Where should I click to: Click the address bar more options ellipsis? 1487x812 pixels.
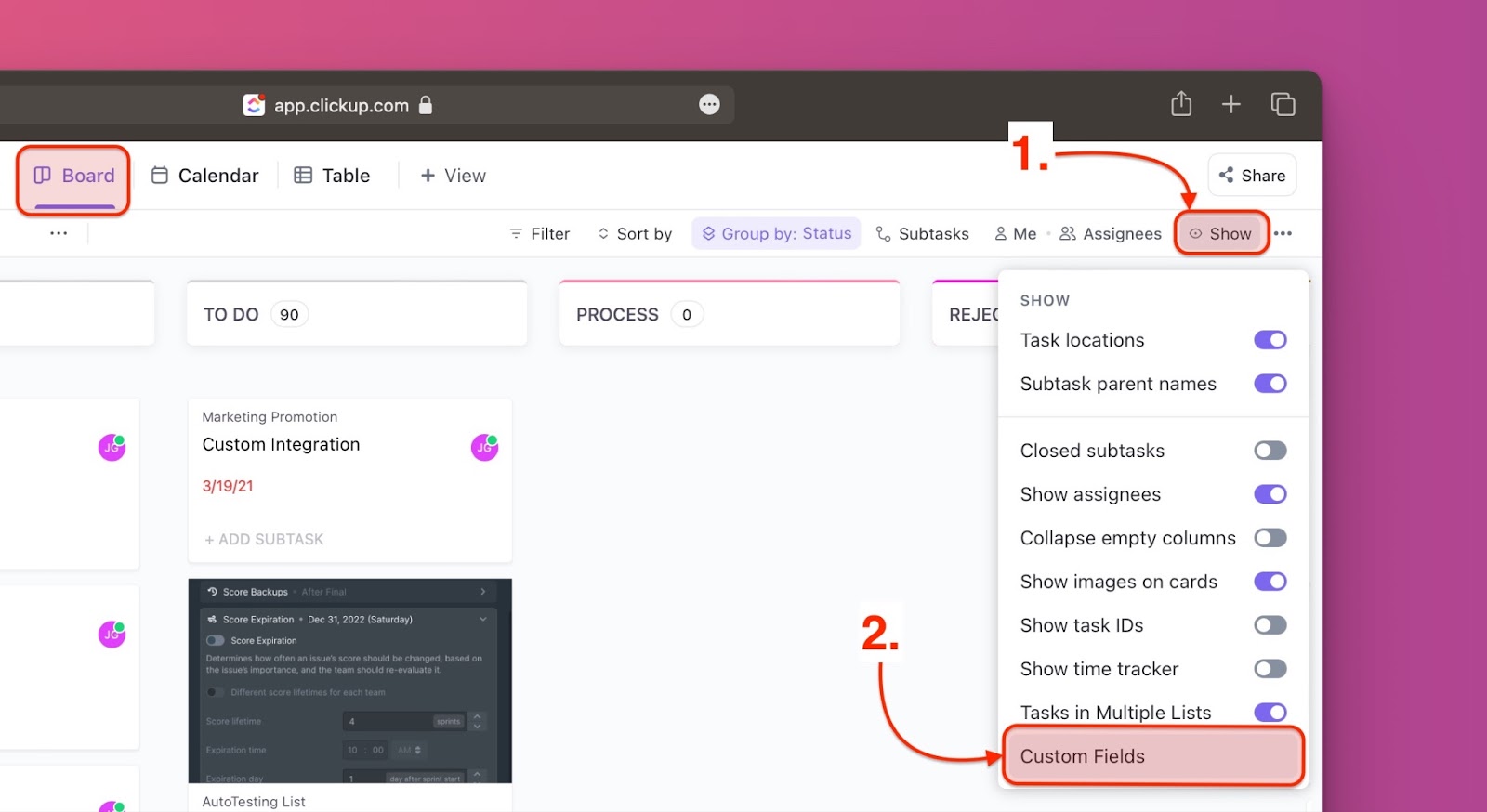click(709, 105)
